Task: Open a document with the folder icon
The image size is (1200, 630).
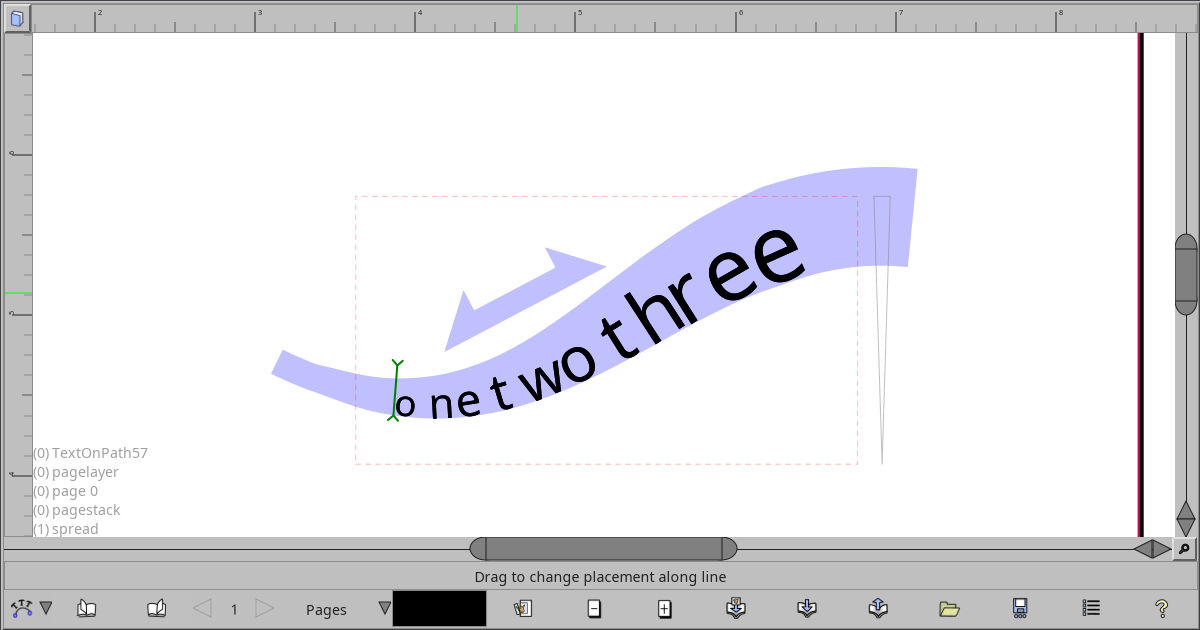Action: pos(948,607)
